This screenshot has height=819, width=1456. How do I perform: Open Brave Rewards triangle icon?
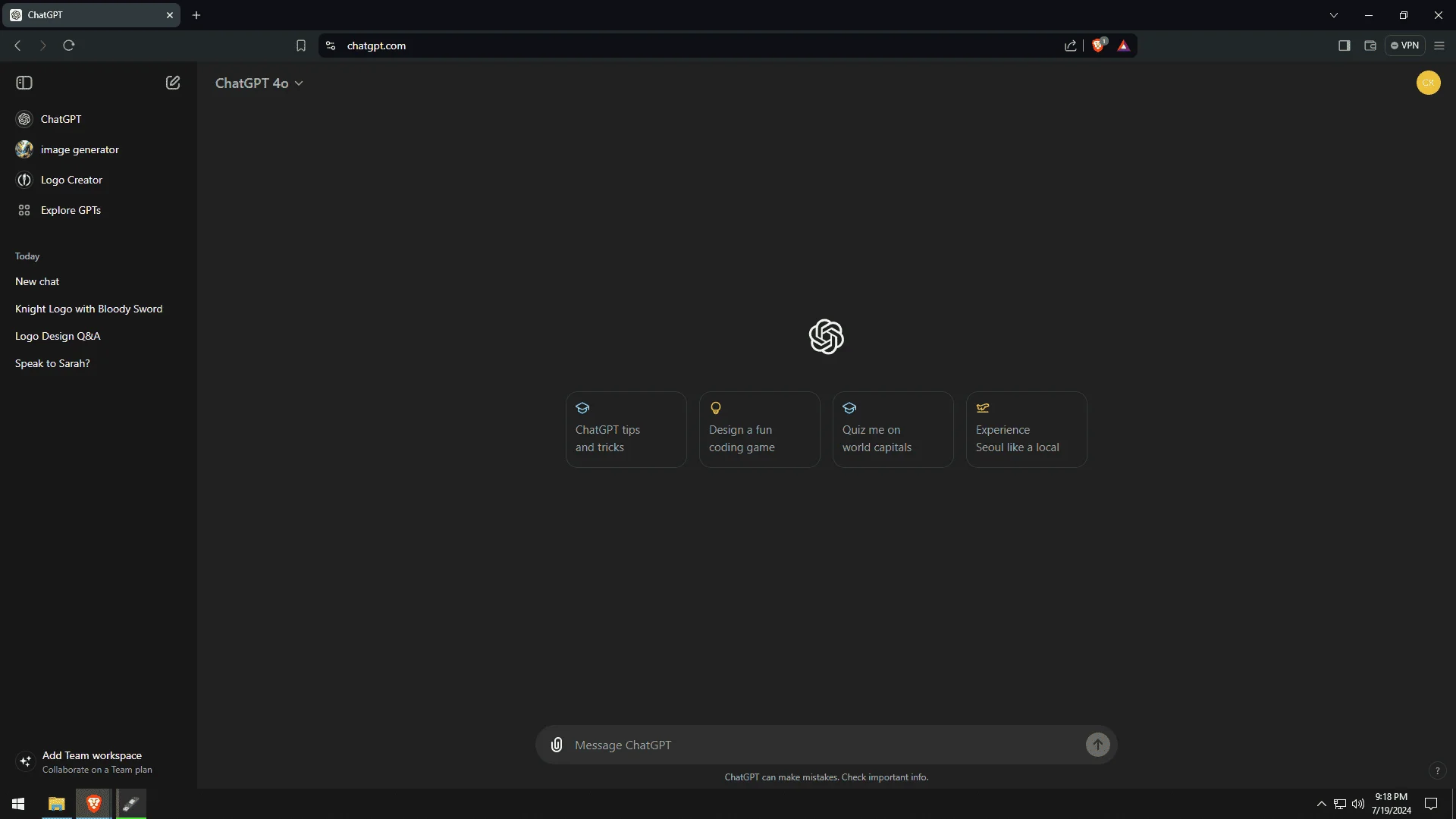click(x=1124, y=45)
